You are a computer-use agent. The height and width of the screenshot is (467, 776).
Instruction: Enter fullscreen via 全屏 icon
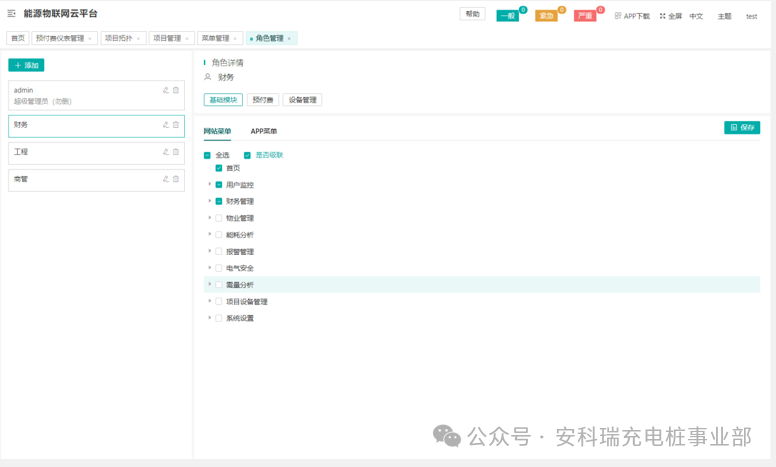point(662,16)
